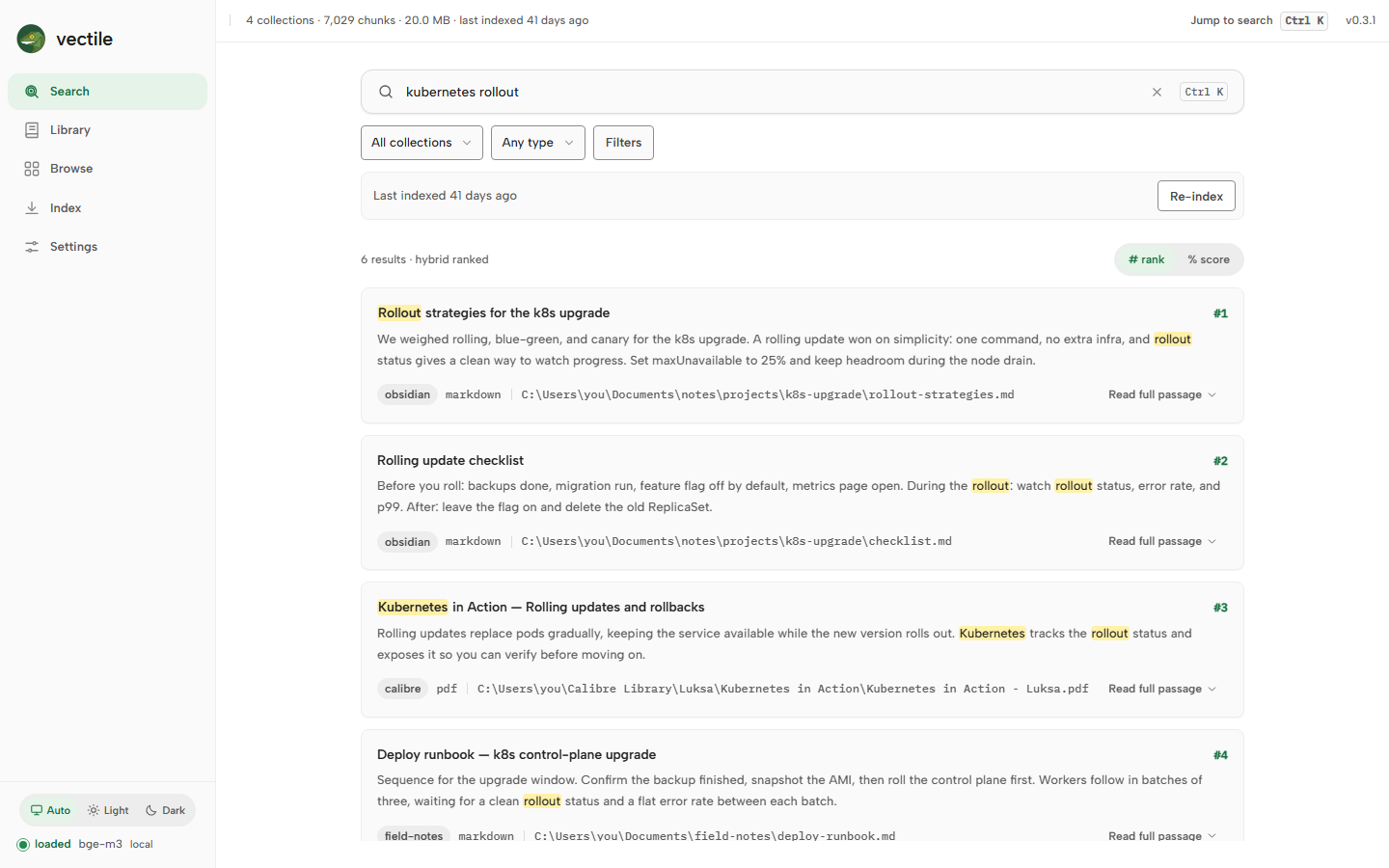Open the Settings page in sidebar
1389x868 pixels.
tap(107, 247)
